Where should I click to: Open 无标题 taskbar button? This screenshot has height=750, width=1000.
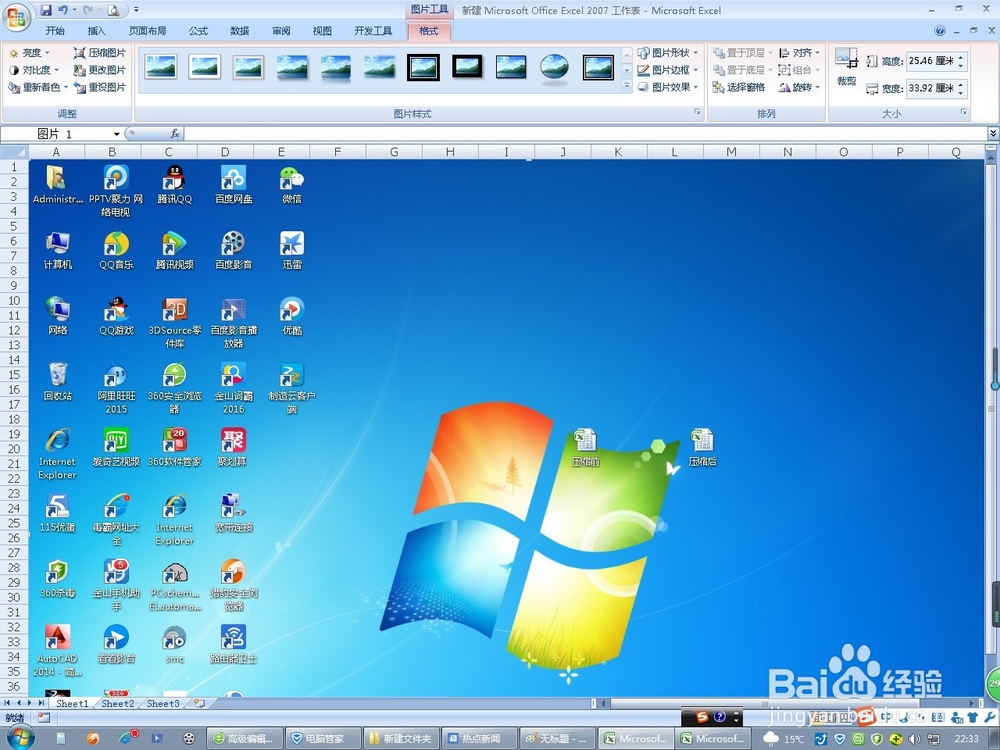(558, 739)
